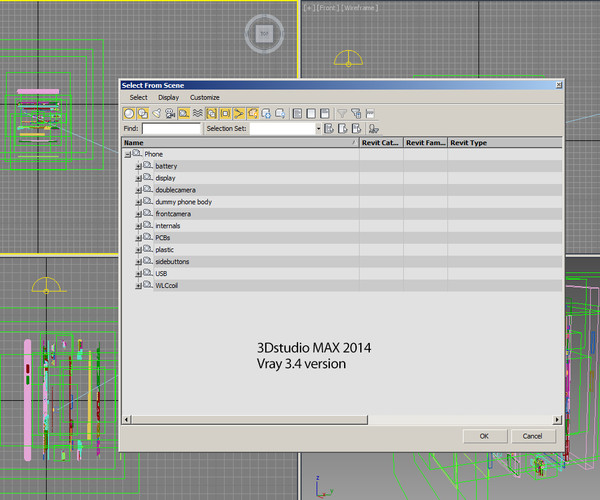
Task: Expand the battery group node
Action: (139, 166)
